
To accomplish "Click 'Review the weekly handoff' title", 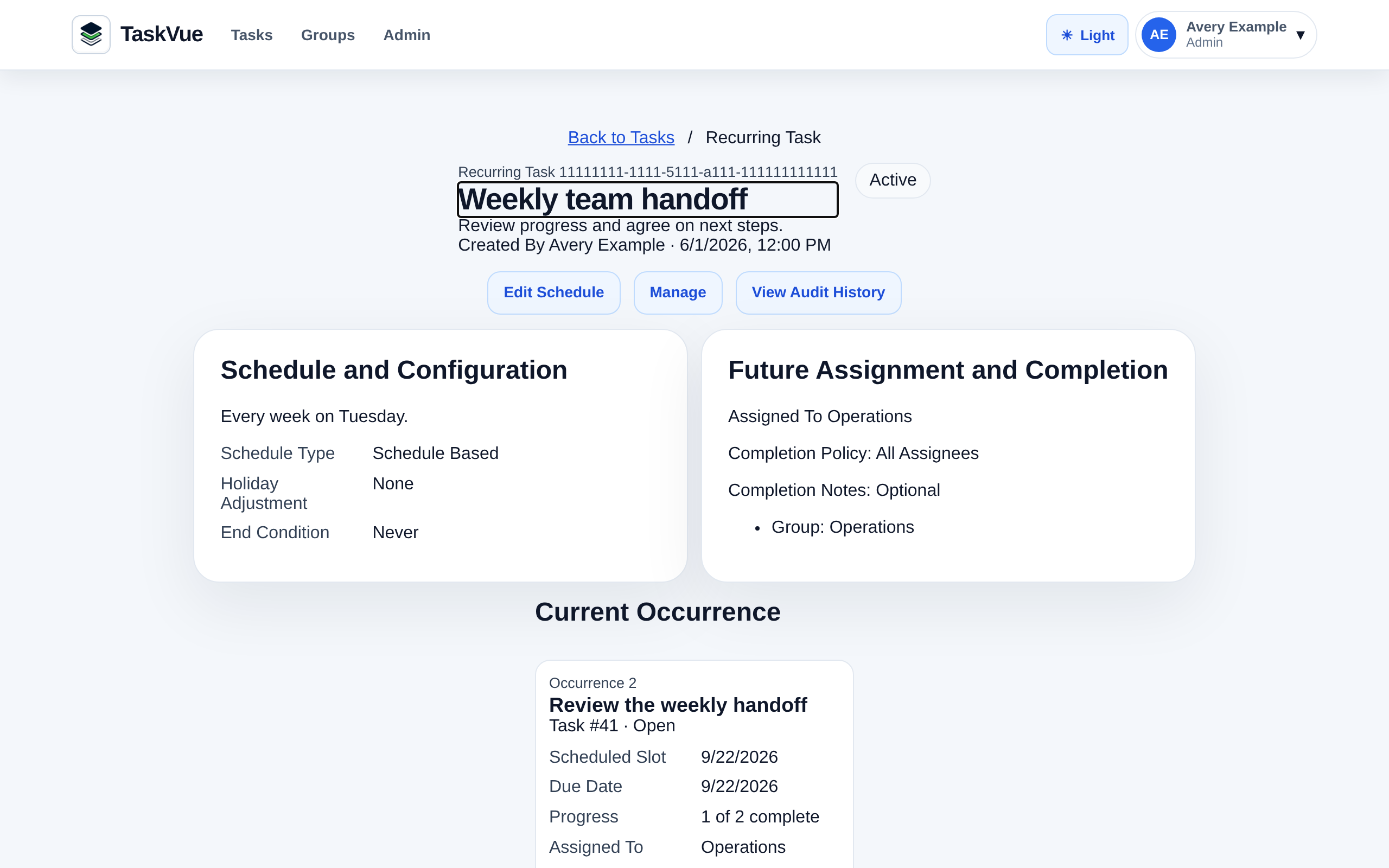I will [x=678, y=704].
